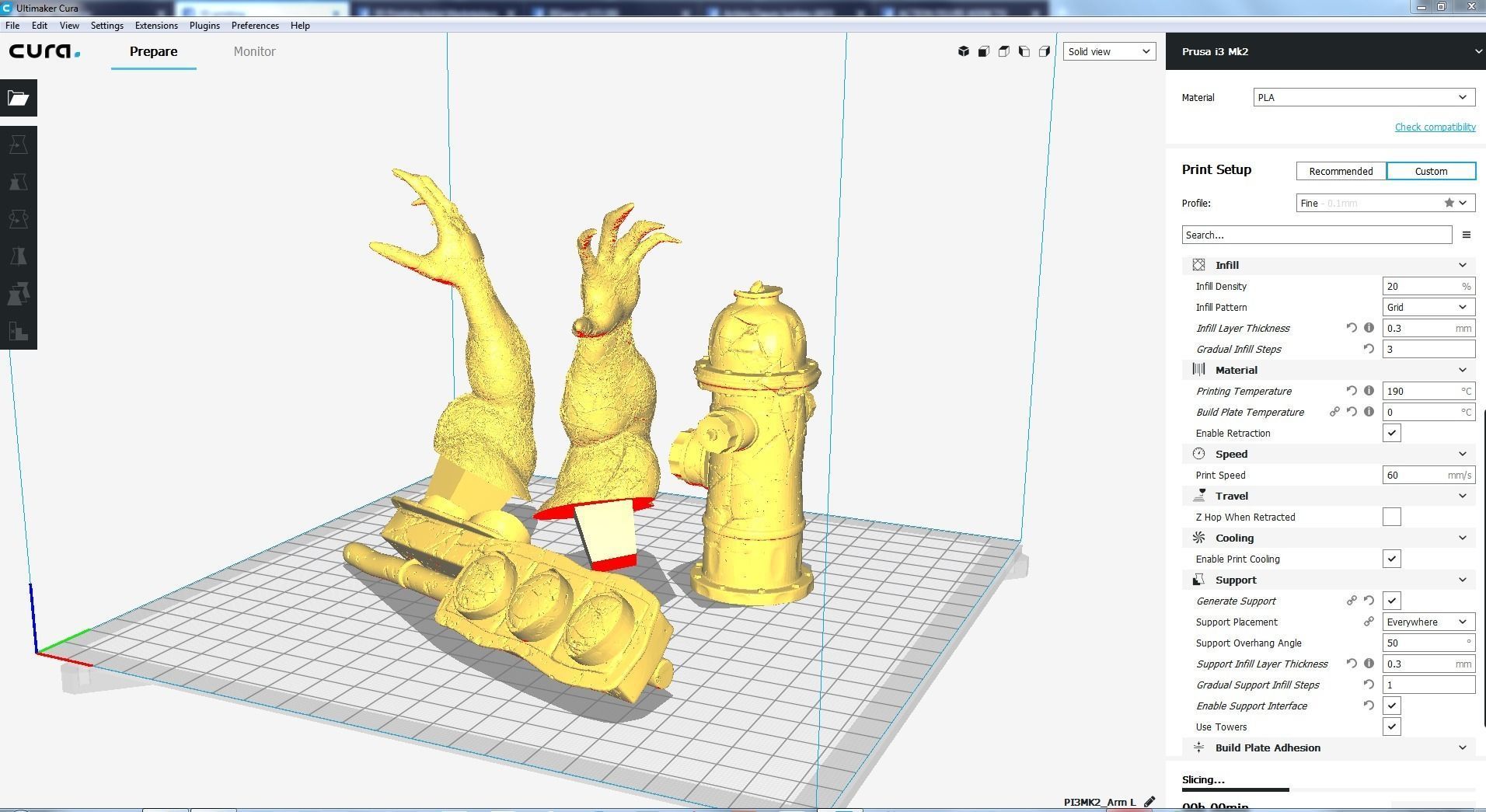Reset Enable Support Interface setting
1486x812 pixels.
(x=1369, y=706)
